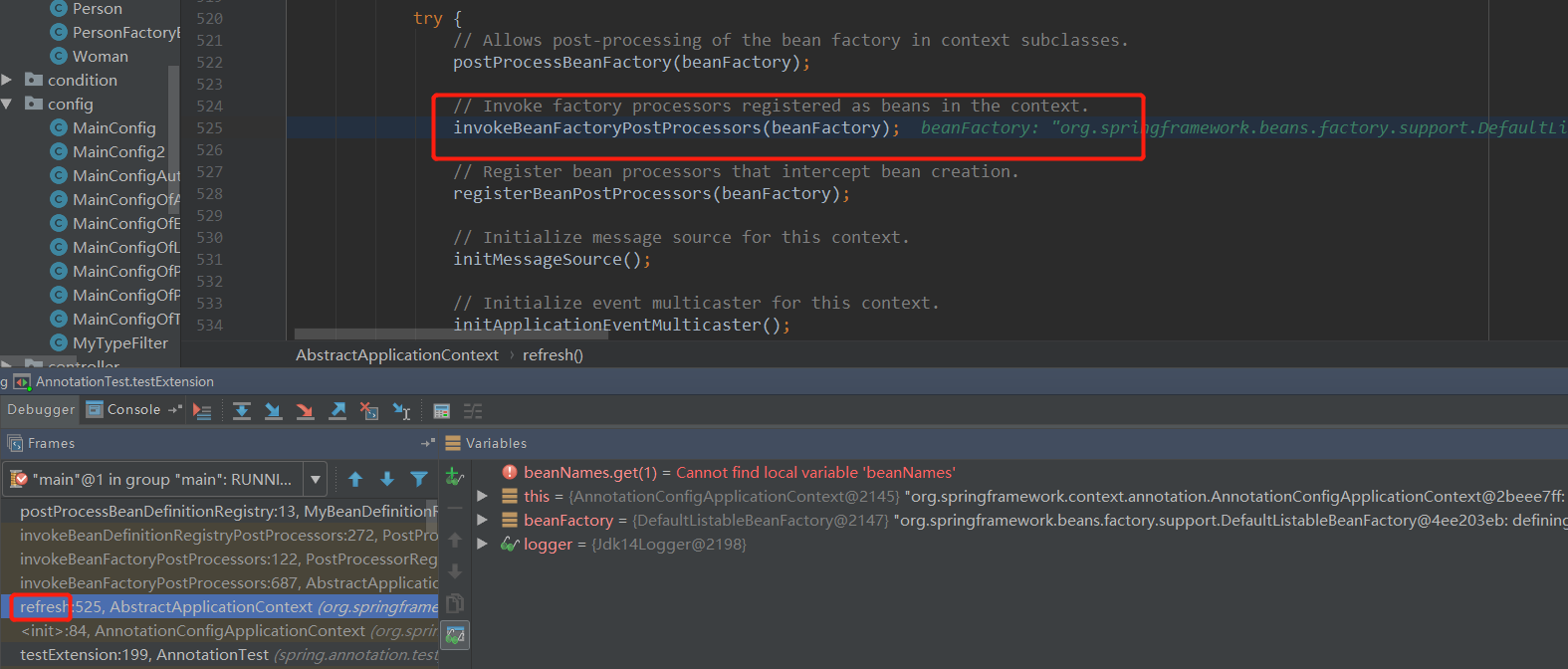Click the class icon next to MyTypeFilter

(59, 342)
